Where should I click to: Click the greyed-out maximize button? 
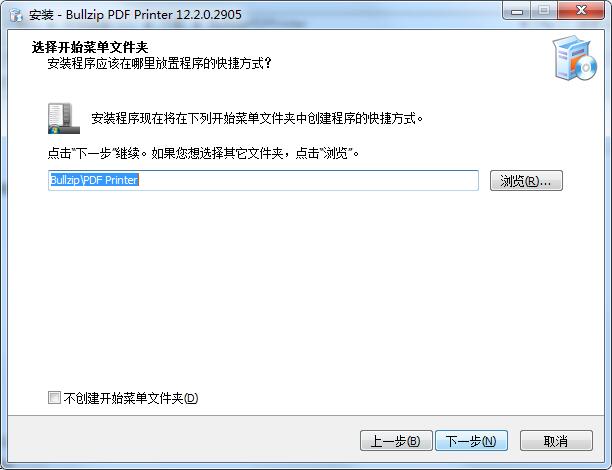click(544, 11)
